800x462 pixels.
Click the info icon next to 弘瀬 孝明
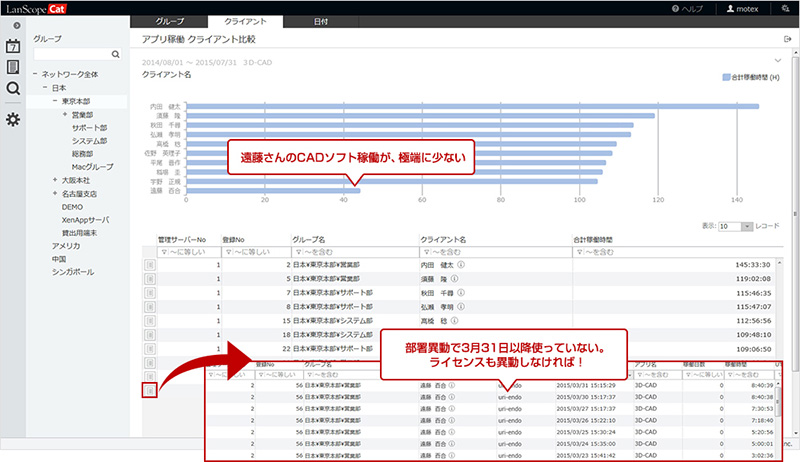pos(461,306)
